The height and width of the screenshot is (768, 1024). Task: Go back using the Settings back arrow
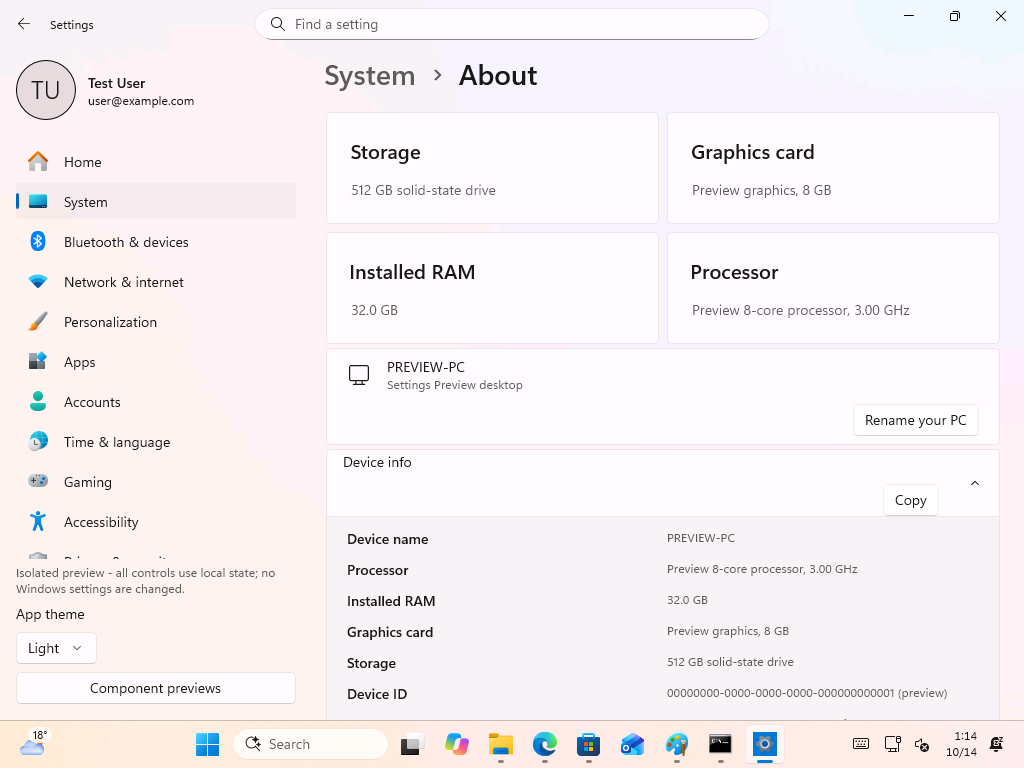(x=24, y=24)
